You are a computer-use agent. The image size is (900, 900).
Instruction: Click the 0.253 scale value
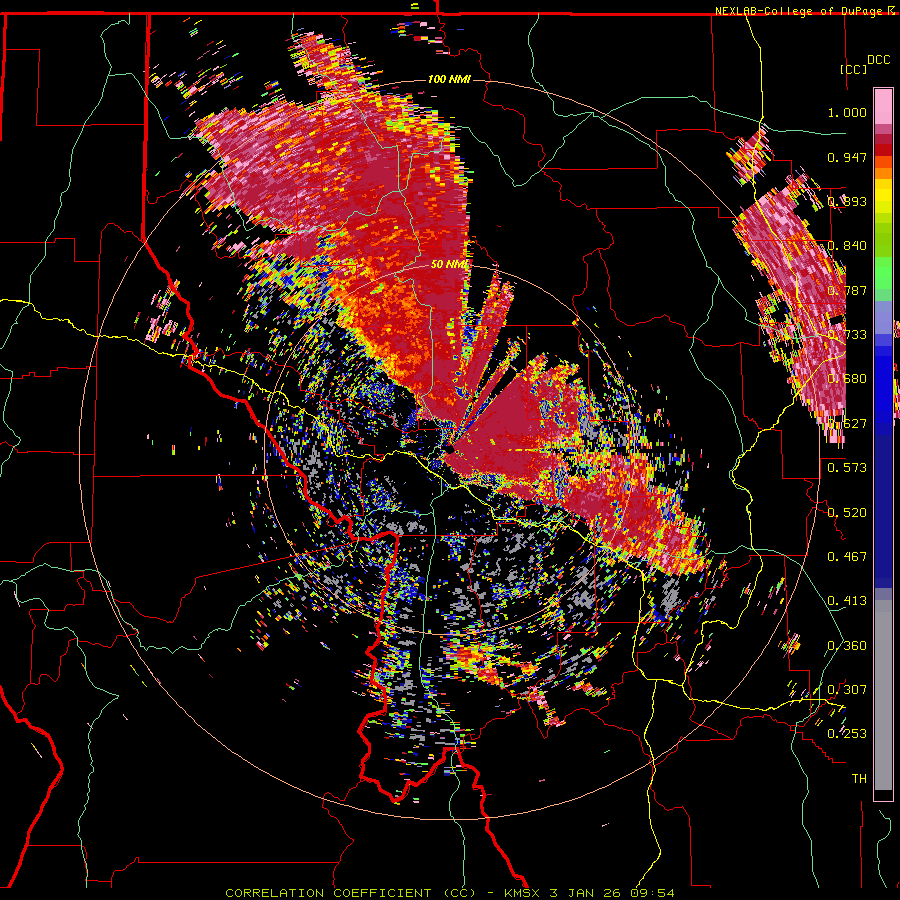[x=847, y=734]
